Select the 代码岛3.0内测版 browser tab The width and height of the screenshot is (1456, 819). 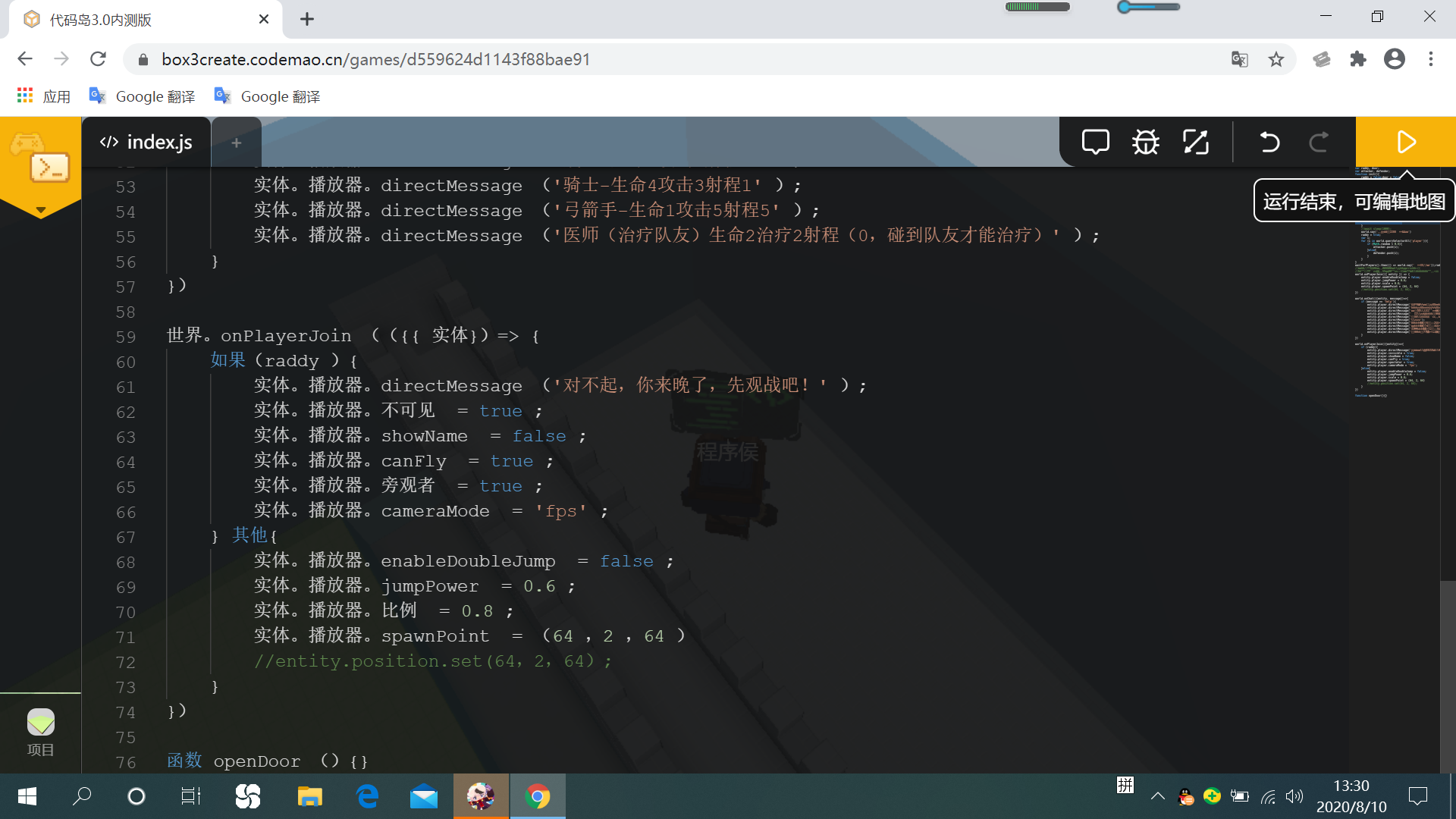point(146,20)
